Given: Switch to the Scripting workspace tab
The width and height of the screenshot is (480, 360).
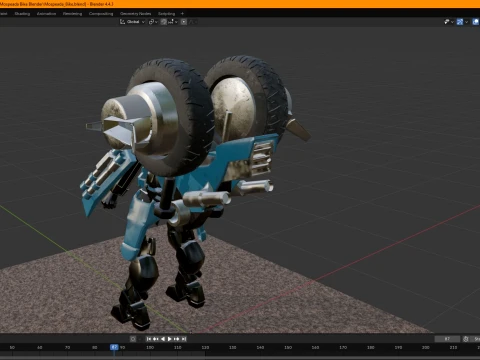Looking at the screenshot, I should point(166,14).
